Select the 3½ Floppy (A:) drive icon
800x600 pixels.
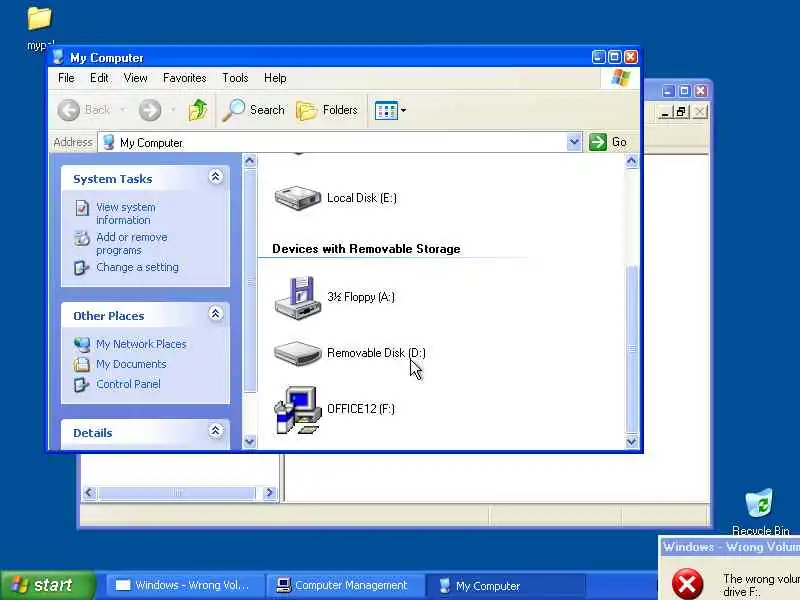click(298, 298)
